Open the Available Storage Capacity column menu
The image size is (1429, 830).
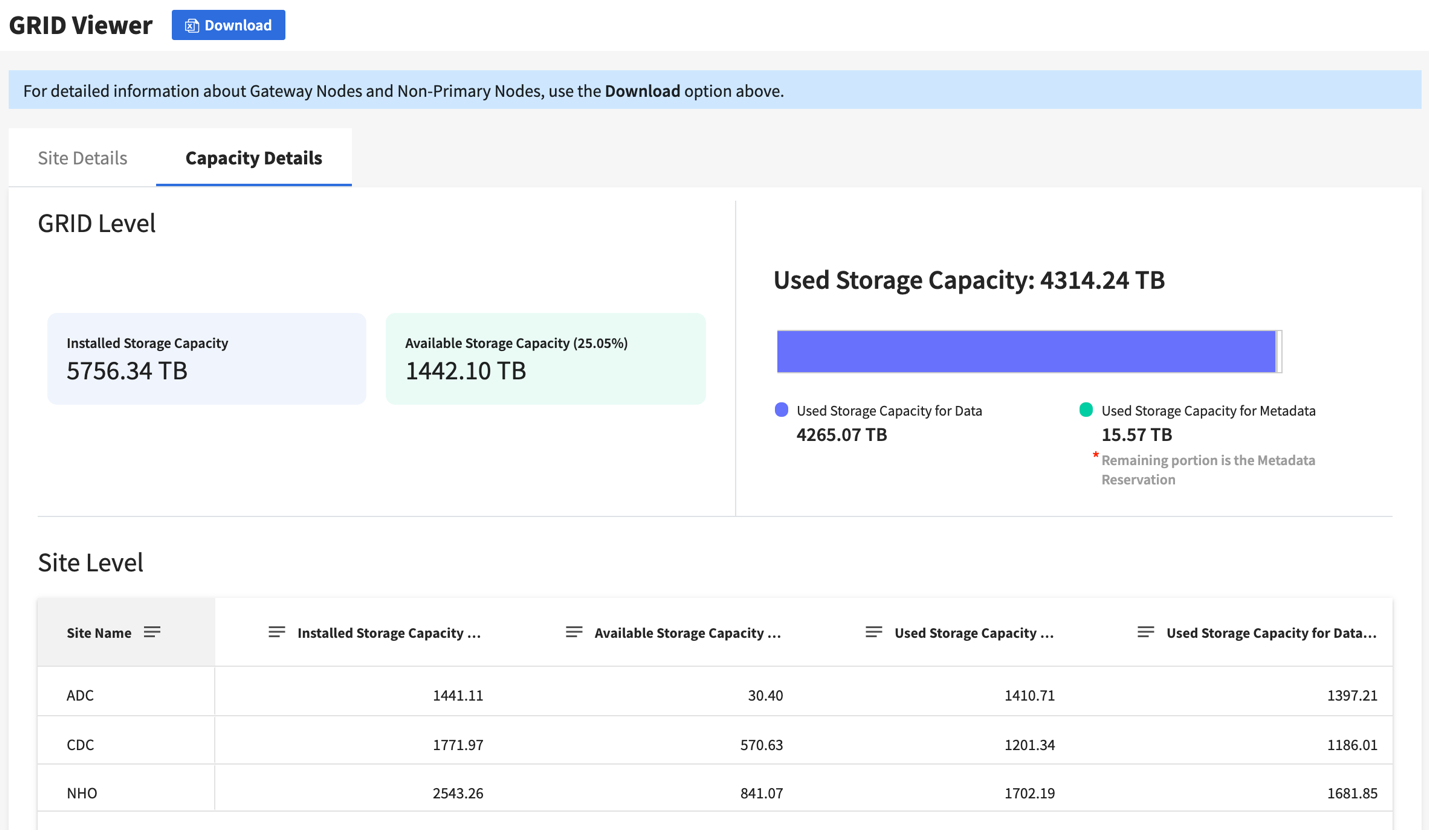[575, 631]
